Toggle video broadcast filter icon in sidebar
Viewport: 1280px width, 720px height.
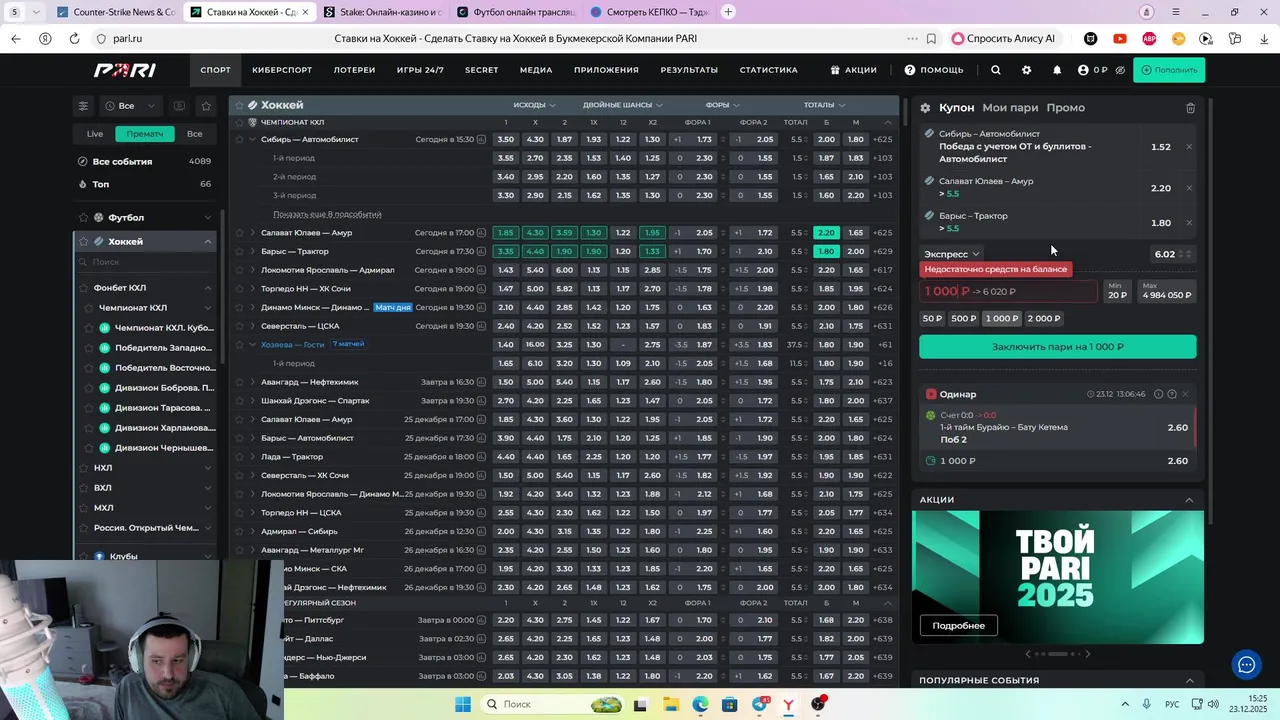[179, 106]
